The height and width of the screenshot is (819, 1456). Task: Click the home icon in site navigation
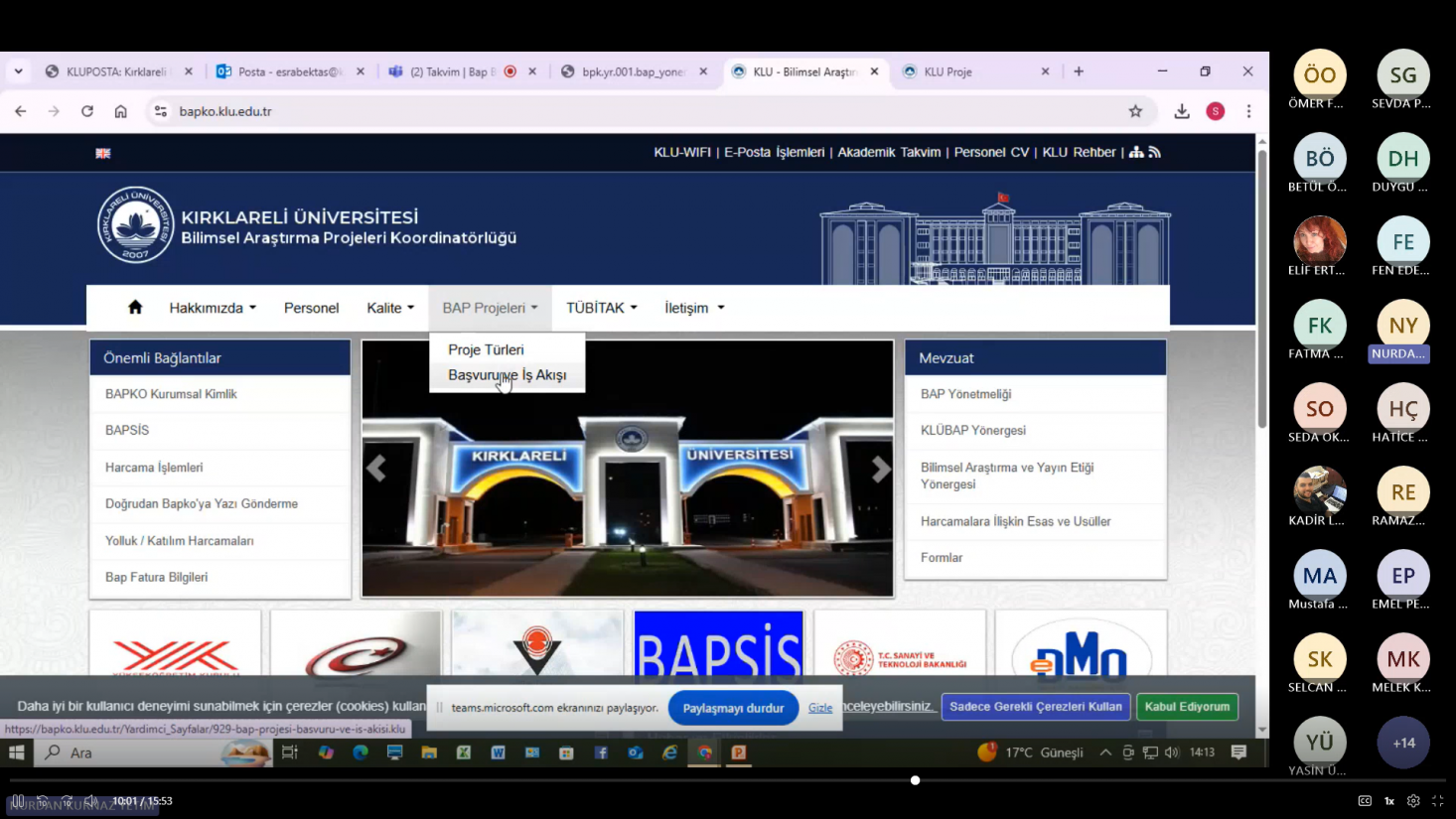pos(135,308)
